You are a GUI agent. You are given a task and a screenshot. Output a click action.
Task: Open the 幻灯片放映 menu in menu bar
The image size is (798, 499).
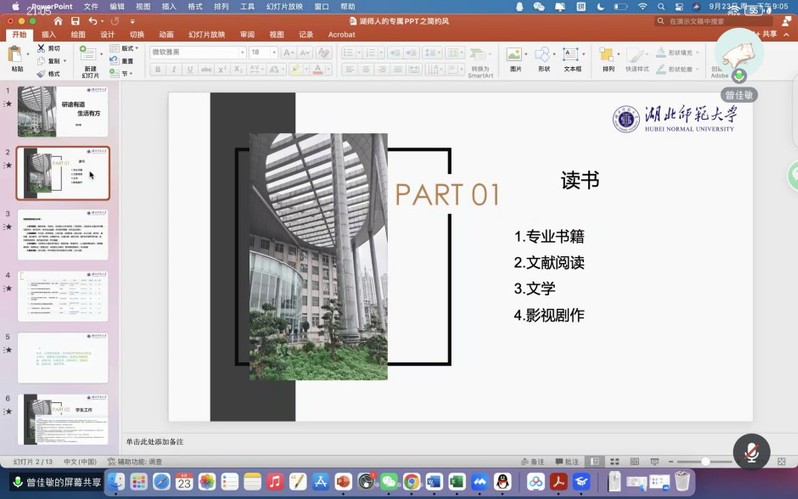pyautogui.click(x=284, y=7)
